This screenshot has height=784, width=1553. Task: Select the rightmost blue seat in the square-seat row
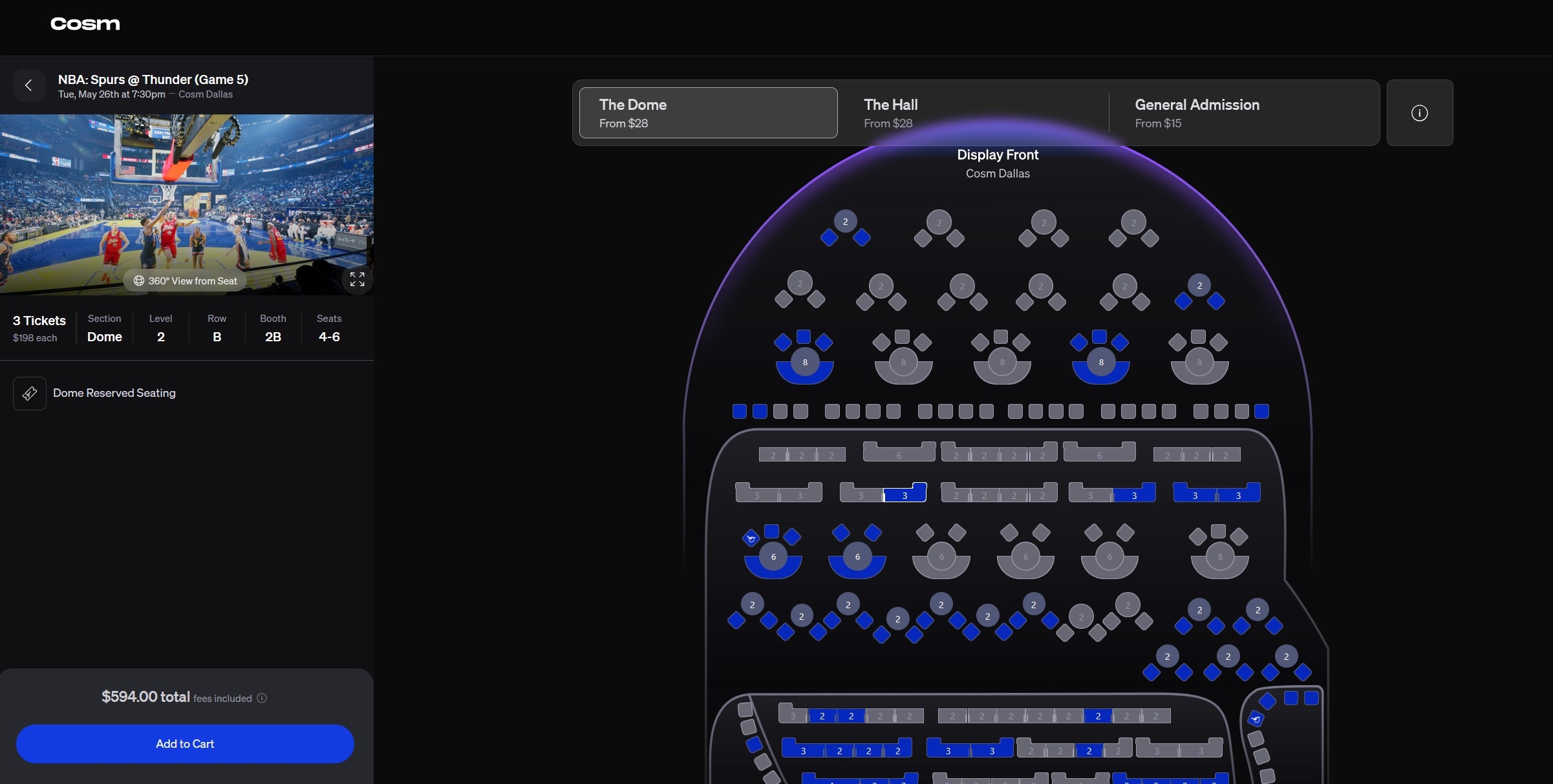pyautogui.click(x=1261, y=412)
